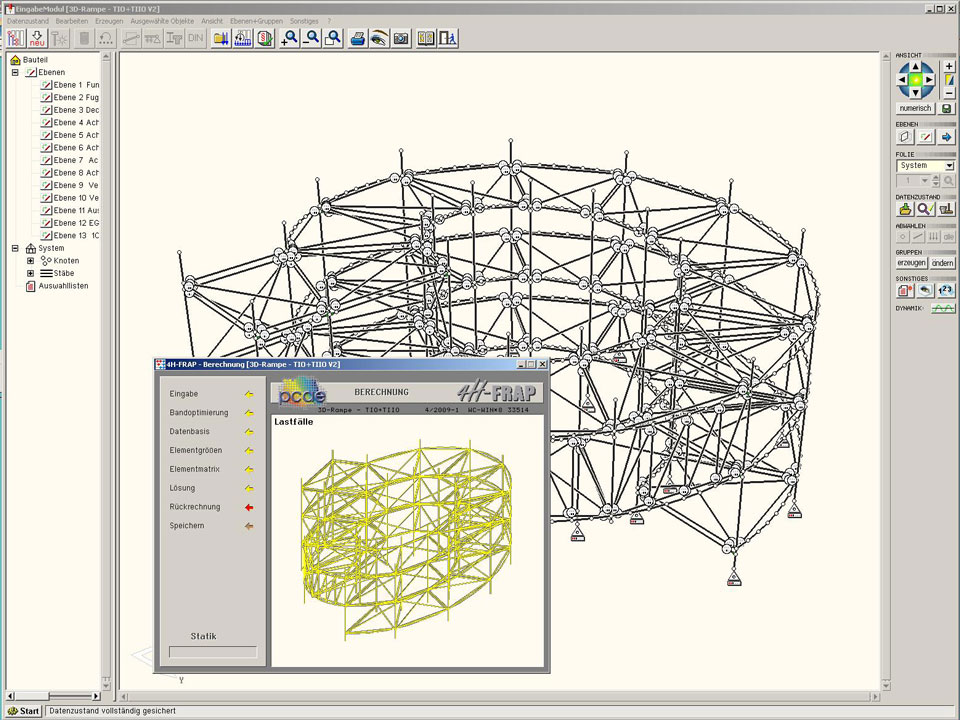Toggle the Ebene 12 layer icon
This screenshot has height=720, width=960.
[x=46, y=223]
